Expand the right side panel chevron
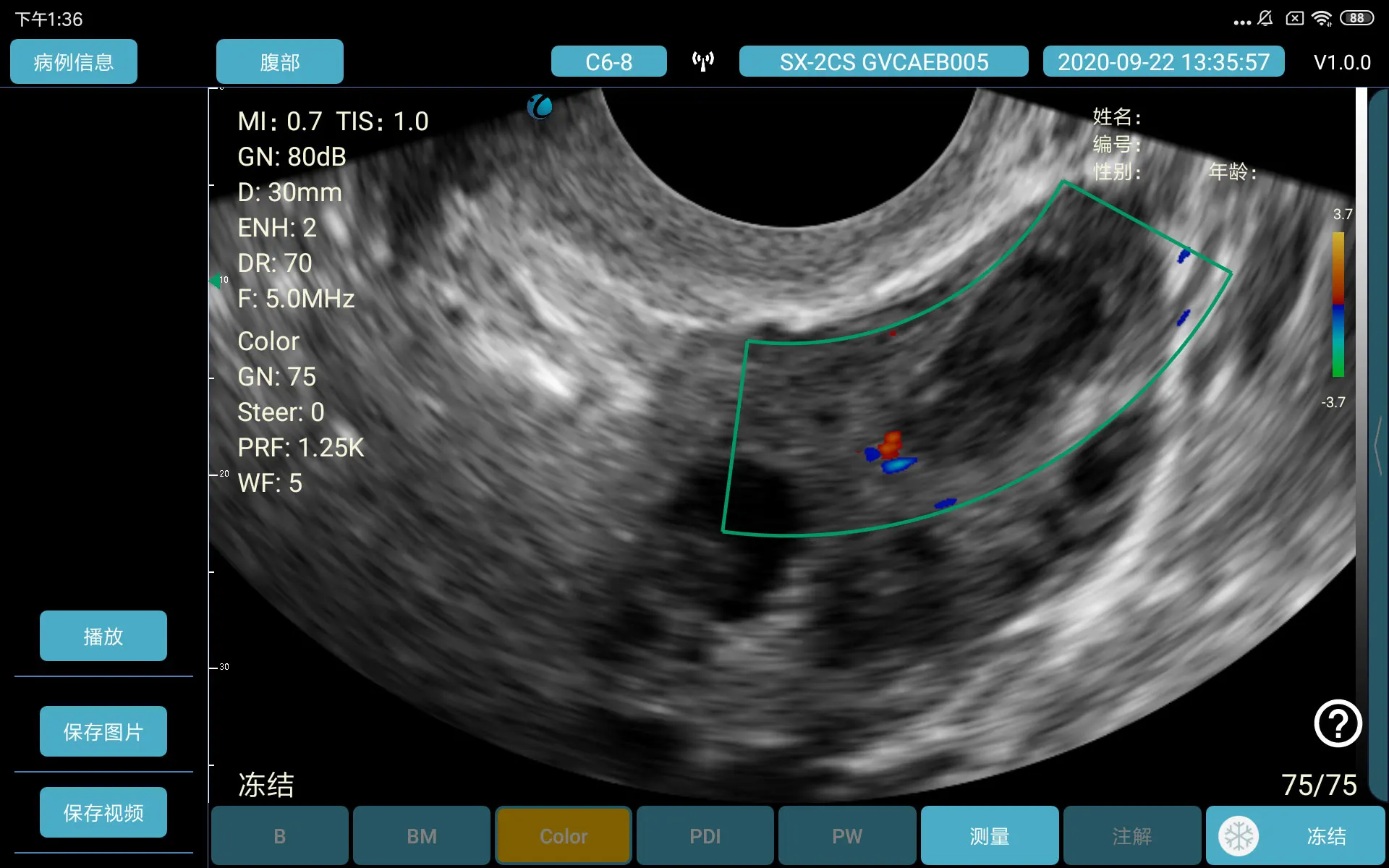 pos(1379,445)
